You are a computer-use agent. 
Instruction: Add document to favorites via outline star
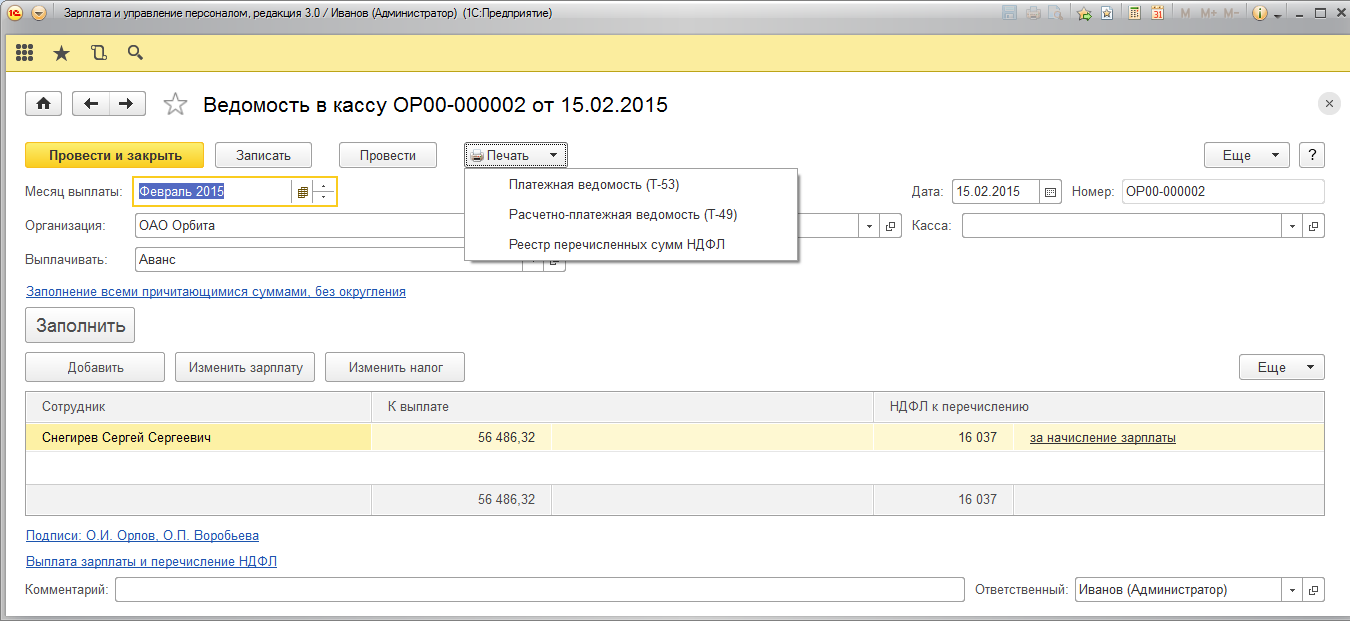click(175, 104)
